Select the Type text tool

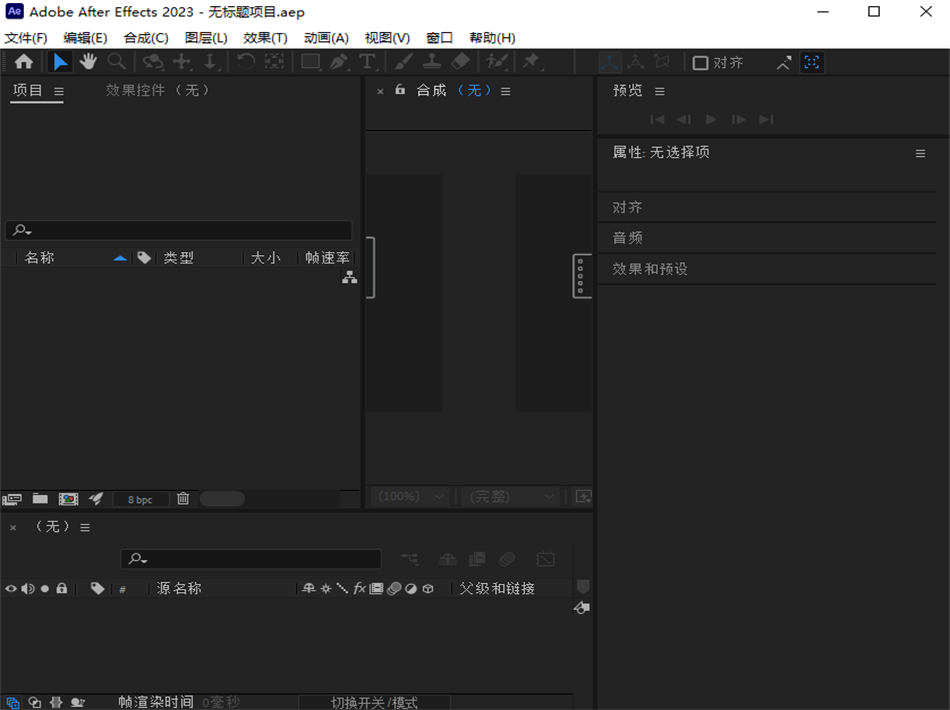(x=367, y=62)
